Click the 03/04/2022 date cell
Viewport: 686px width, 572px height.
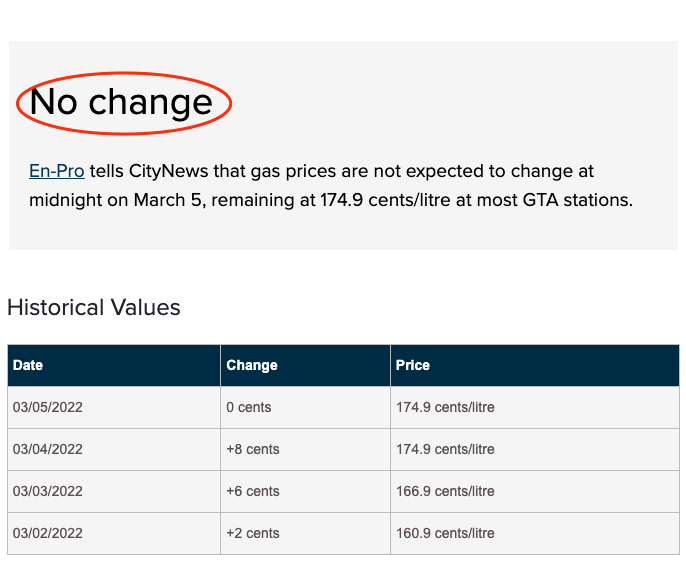(114, 449)
